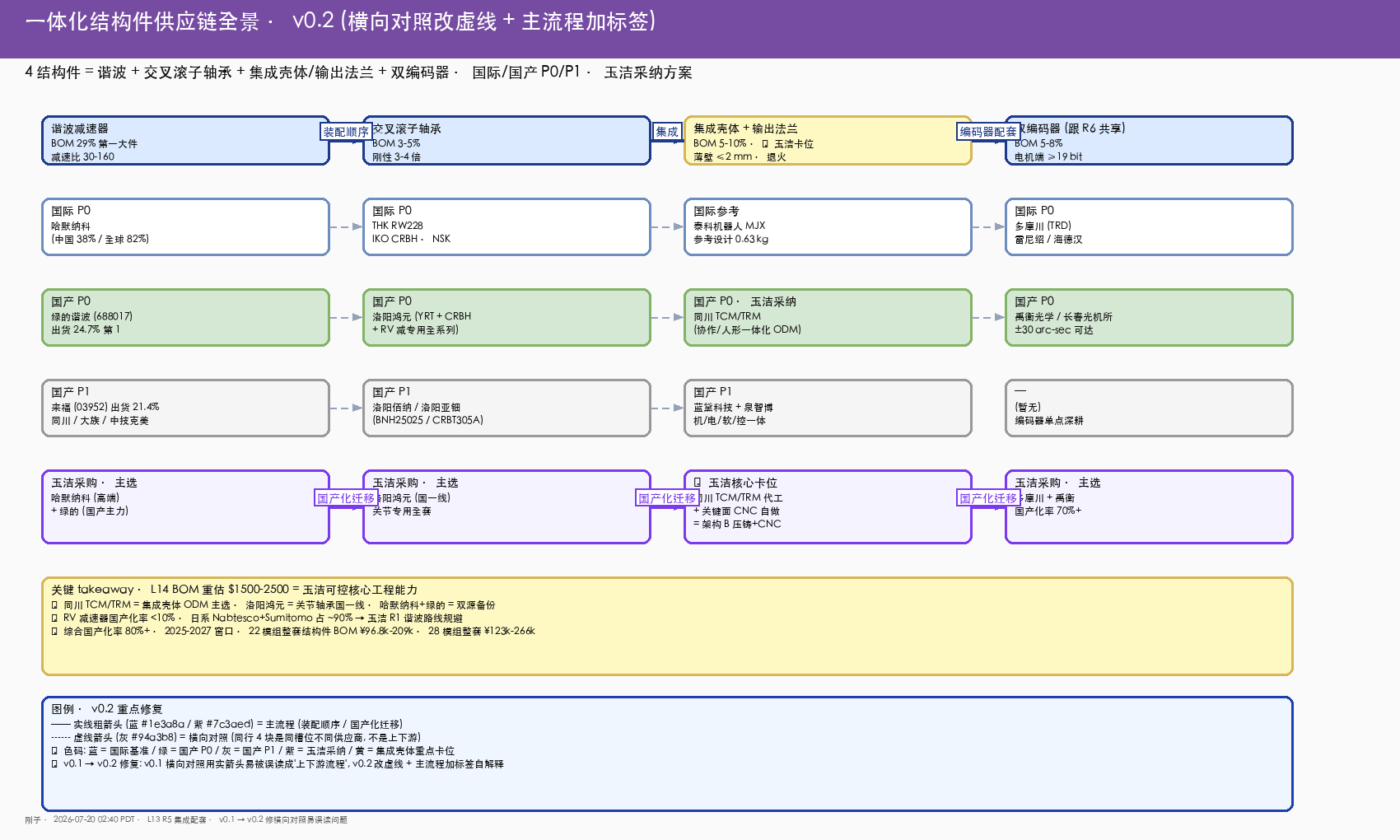This screenshot has width=1400, height=840.
Task: Click the 国产 P0 洛阳鸿元 card
Action: 506,317
